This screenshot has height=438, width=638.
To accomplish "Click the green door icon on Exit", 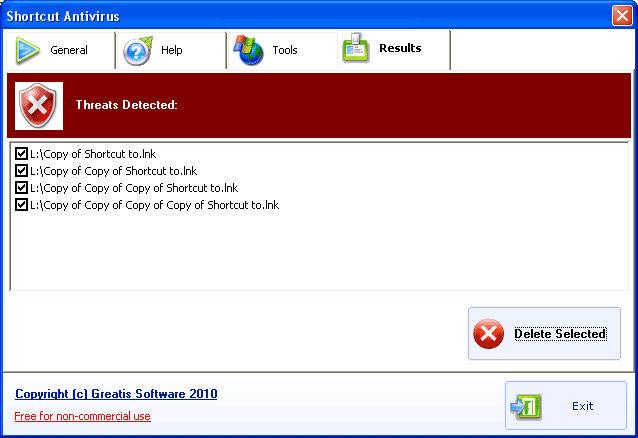I will point(525,406).
